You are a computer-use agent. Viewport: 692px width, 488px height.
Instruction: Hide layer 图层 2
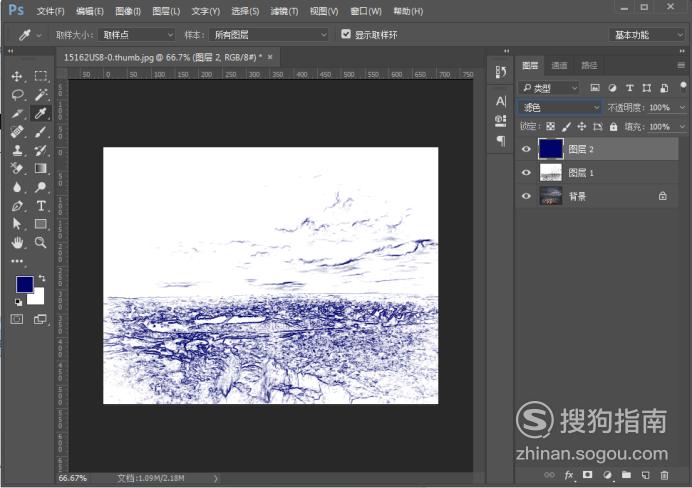pyautogui.click(x=526, y=149)
